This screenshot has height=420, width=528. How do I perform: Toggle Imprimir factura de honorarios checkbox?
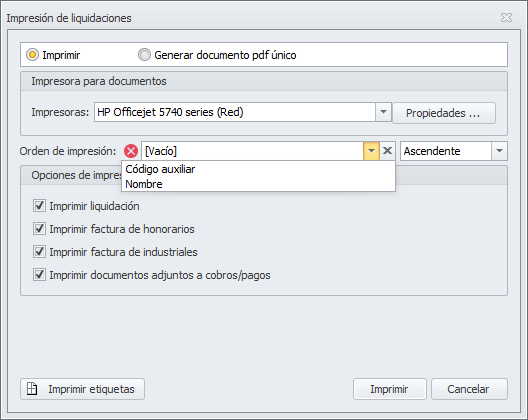(x=39, y=229)
